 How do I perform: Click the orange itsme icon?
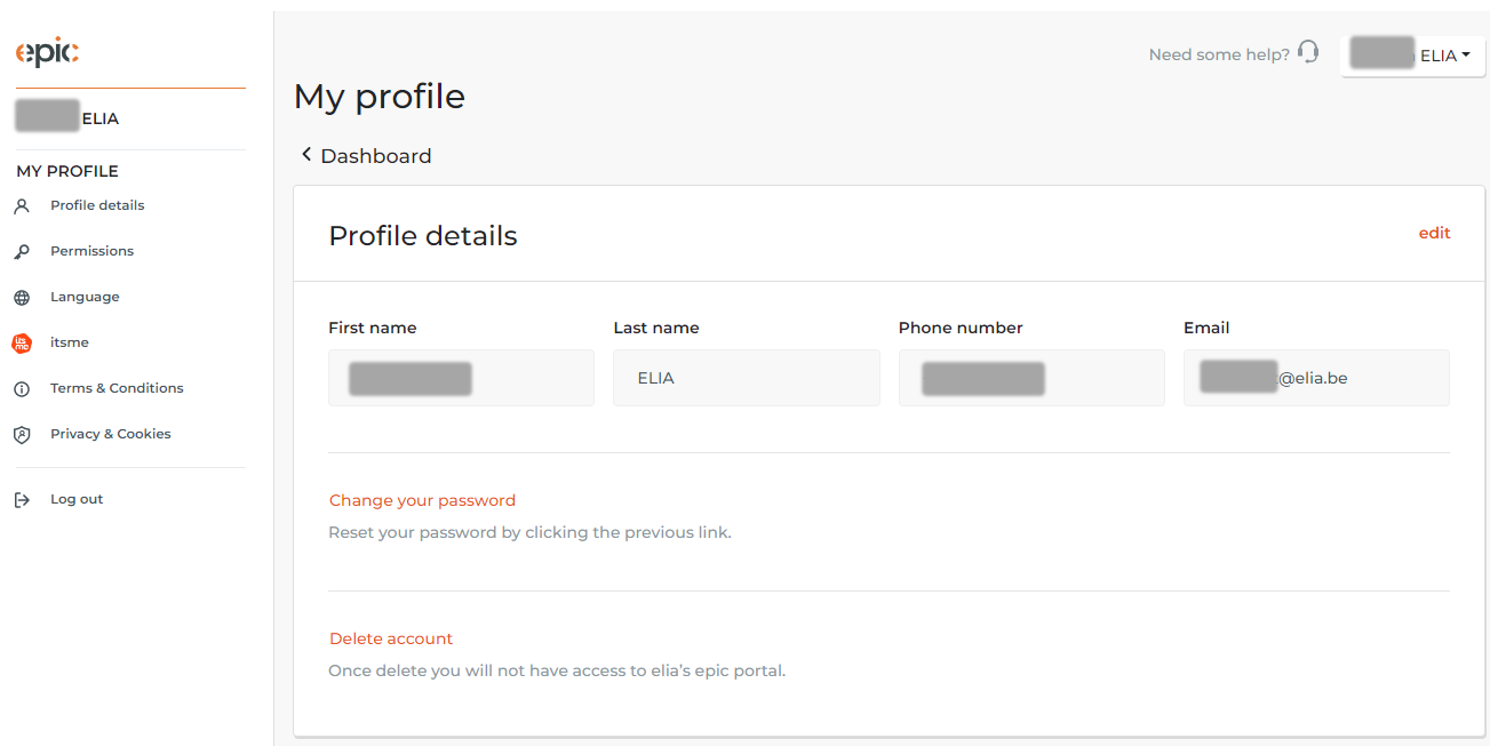[22, 343]
